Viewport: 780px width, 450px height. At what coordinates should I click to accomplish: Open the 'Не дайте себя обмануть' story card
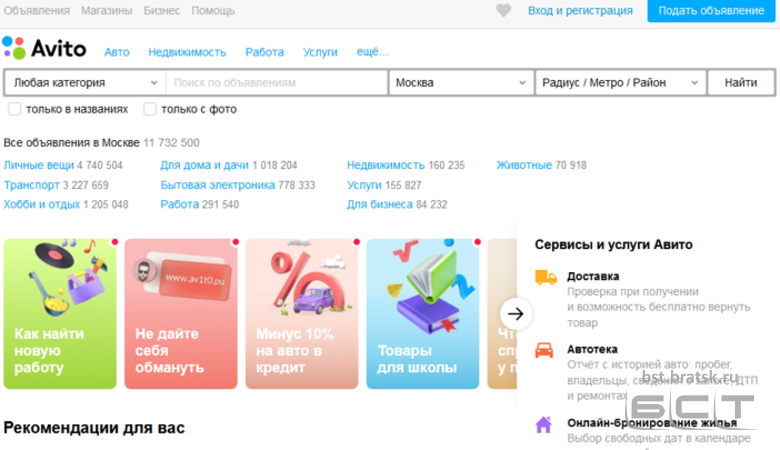[x=181, y=313]
